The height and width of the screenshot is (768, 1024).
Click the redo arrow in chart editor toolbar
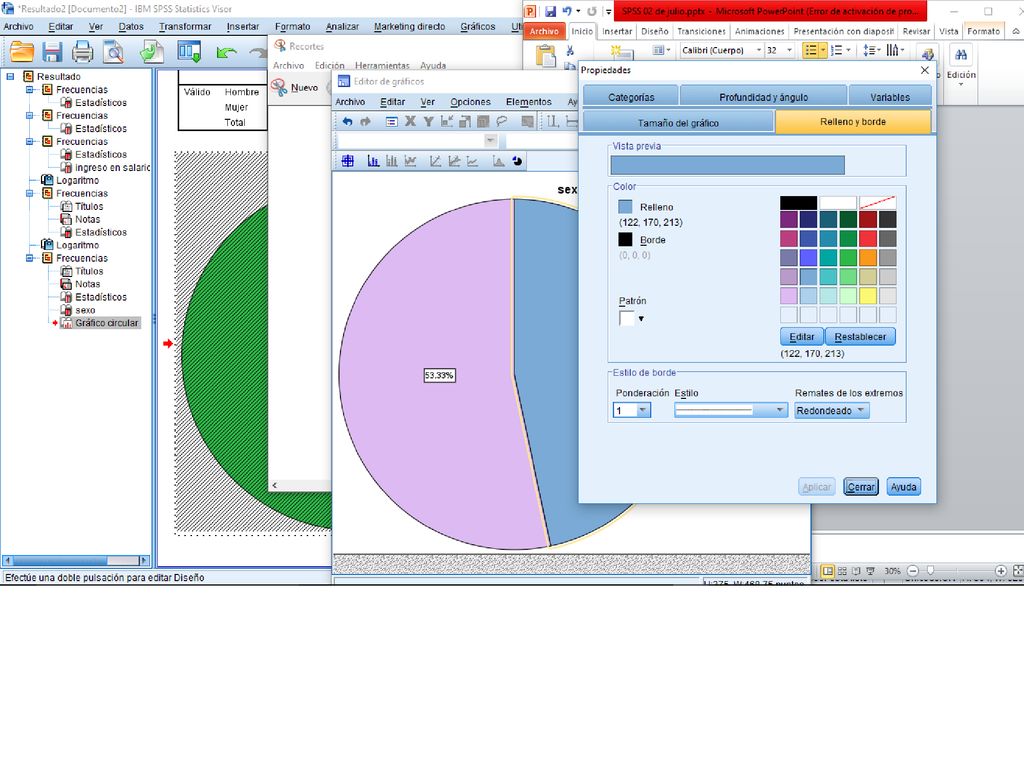point(366,121)
